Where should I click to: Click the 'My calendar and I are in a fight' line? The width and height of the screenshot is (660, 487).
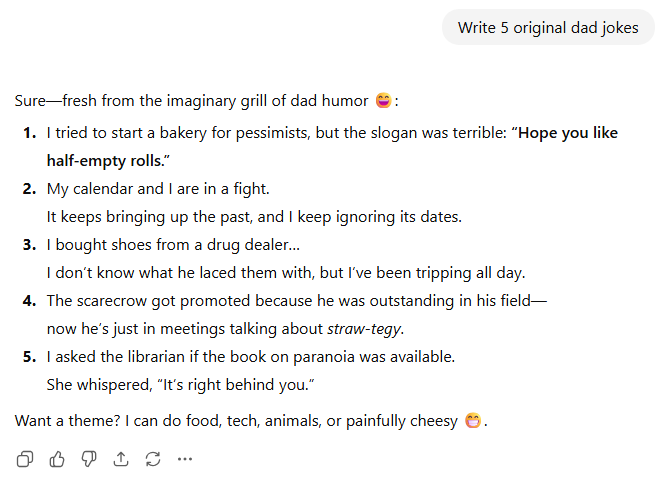(158, 188)
